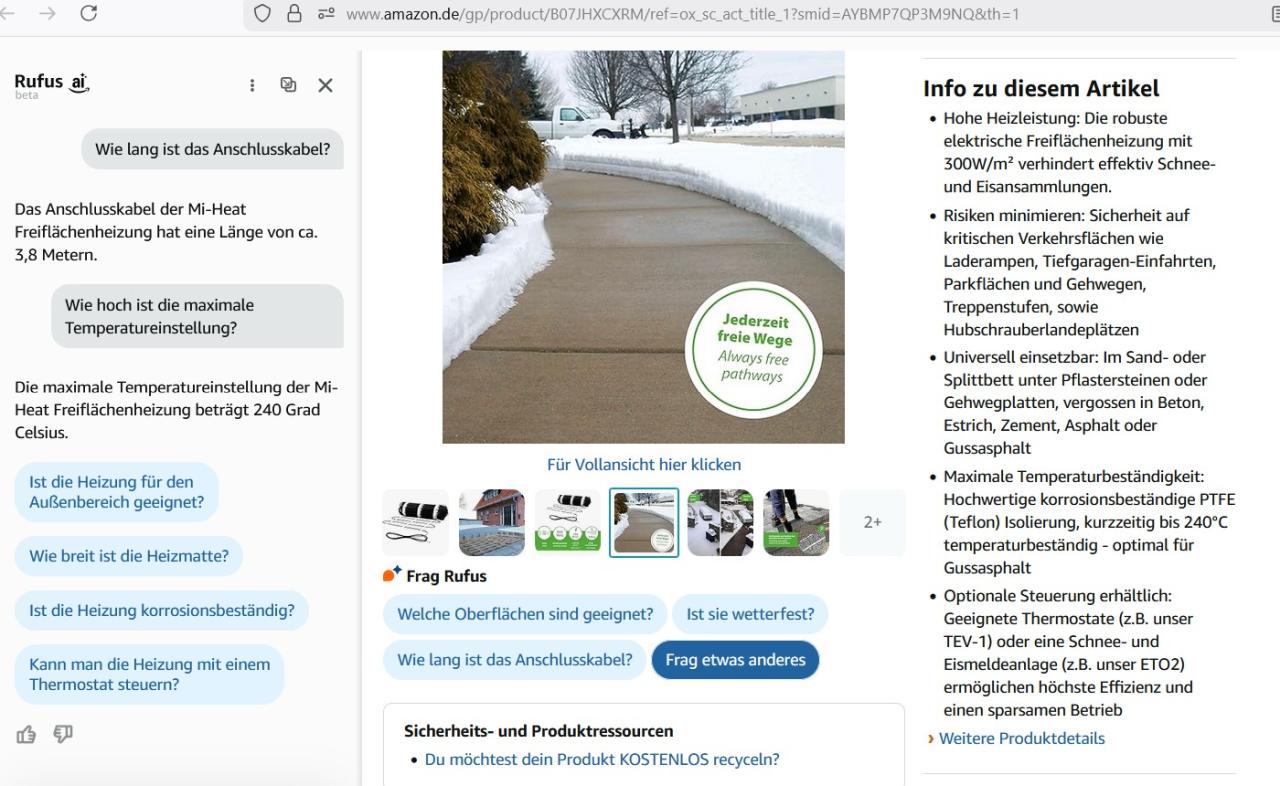Give thumbs down to Rufus answer
Screen dimensions: 1280x786
pos(63,735)
